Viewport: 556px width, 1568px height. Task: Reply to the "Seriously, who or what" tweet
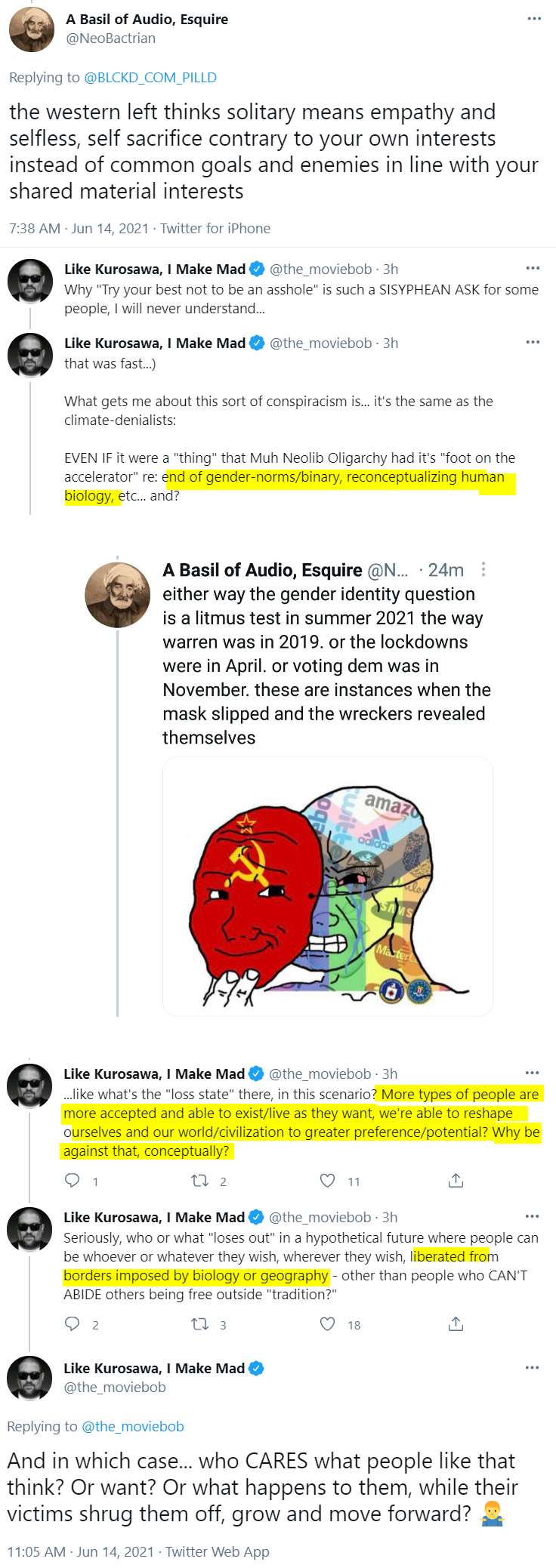tap(73, 1324)
